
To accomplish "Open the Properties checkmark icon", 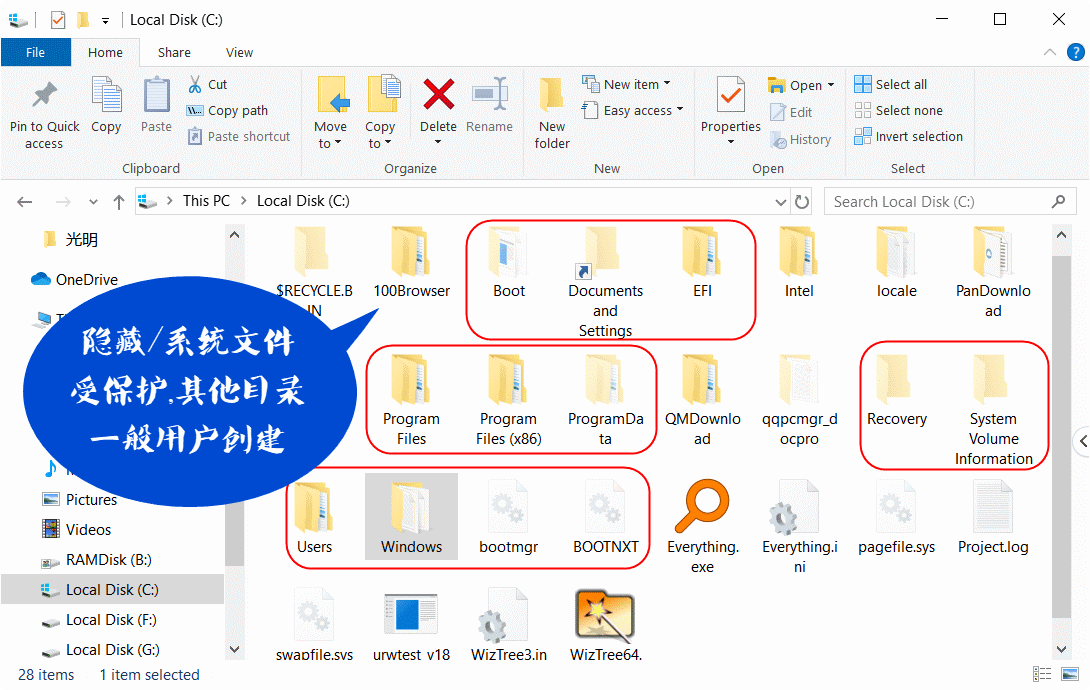I will [x=731, y=95].
